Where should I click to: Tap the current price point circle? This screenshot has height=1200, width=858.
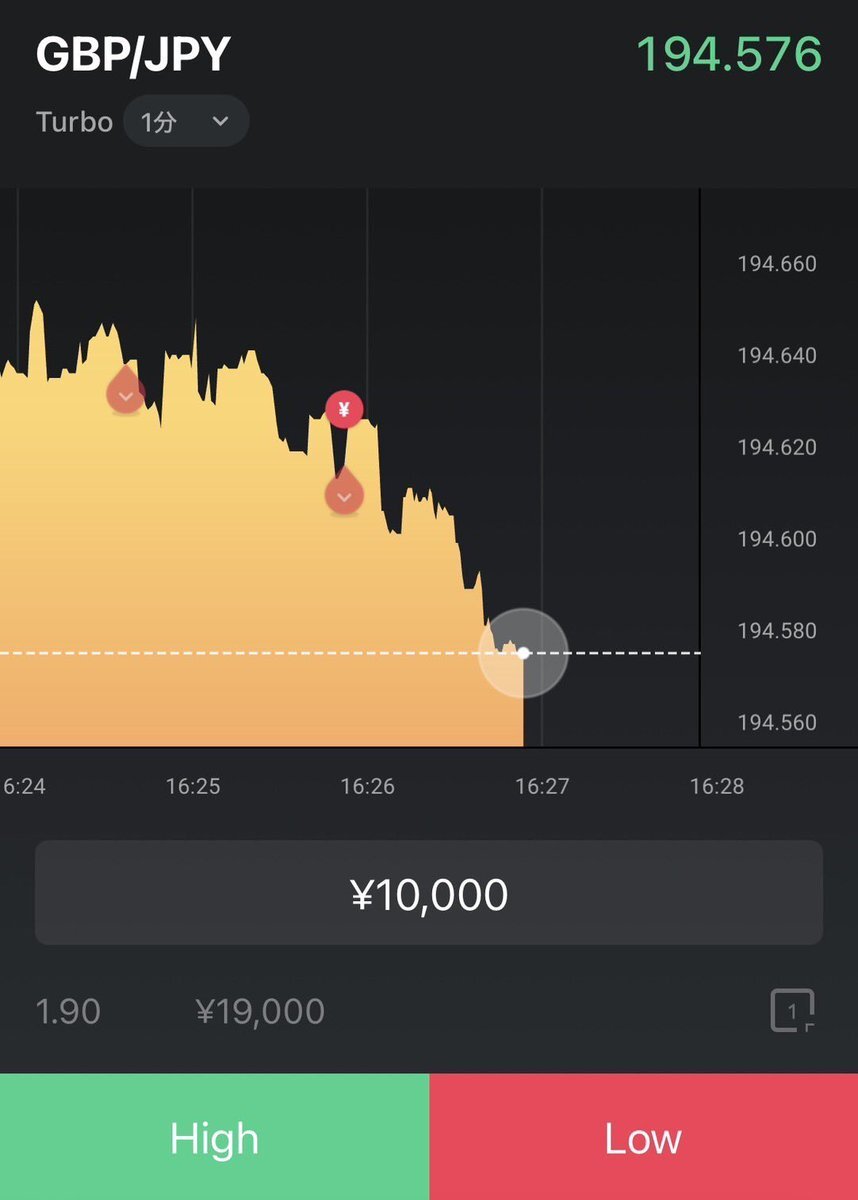523,653
